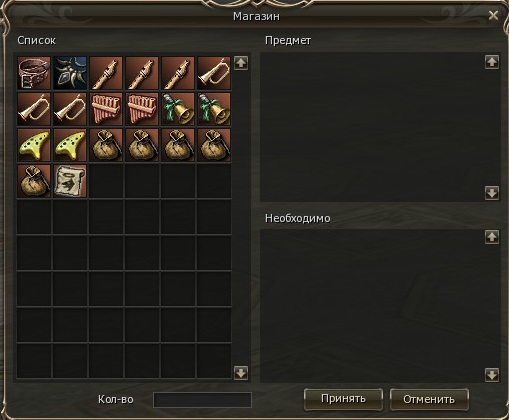Image resolution: width=509 pixels, height=420 pixels.
Task: Click the Предмет panel scroll down arrow
Action: click(492, 193)
